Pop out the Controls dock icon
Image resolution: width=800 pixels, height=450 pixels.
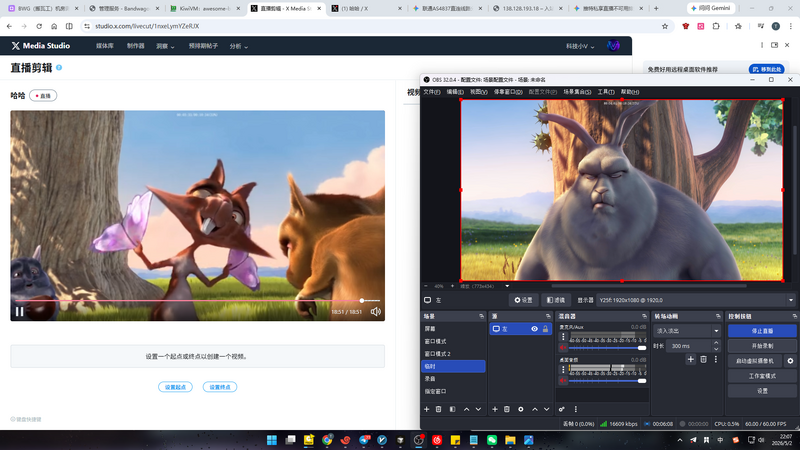point(794,316)
